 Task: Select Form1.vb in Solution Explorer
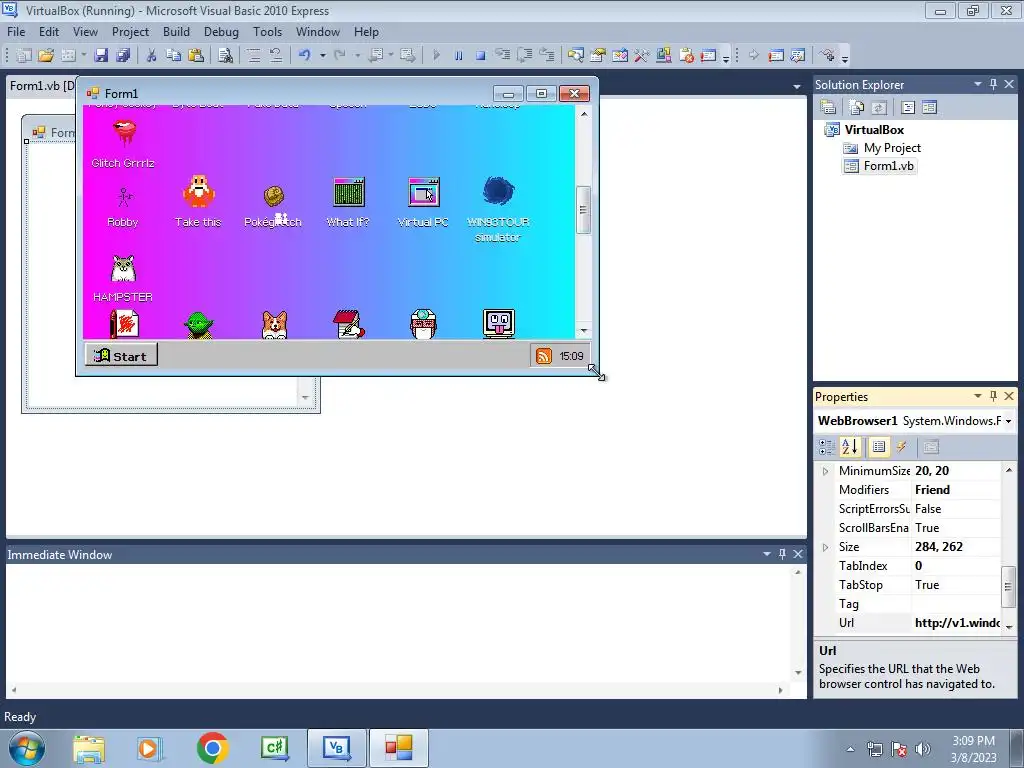(x=880, y=166)
